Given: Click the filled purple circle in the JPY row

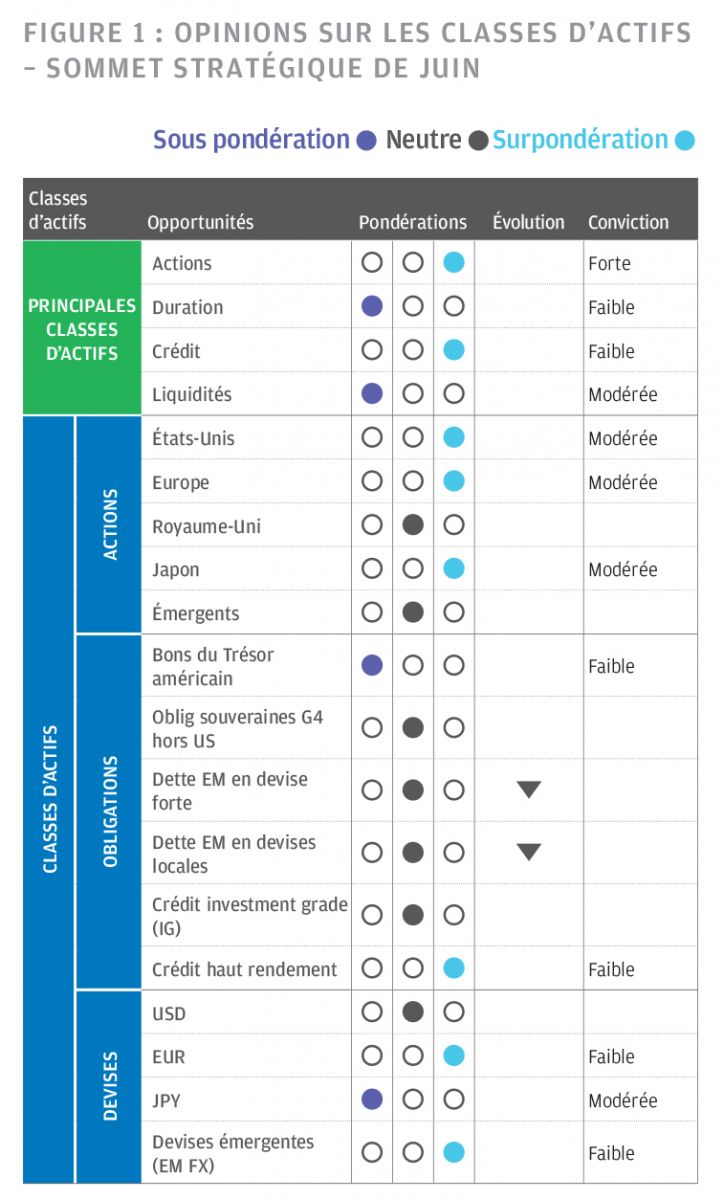Looking at the screenshot, I should 372,1100.
